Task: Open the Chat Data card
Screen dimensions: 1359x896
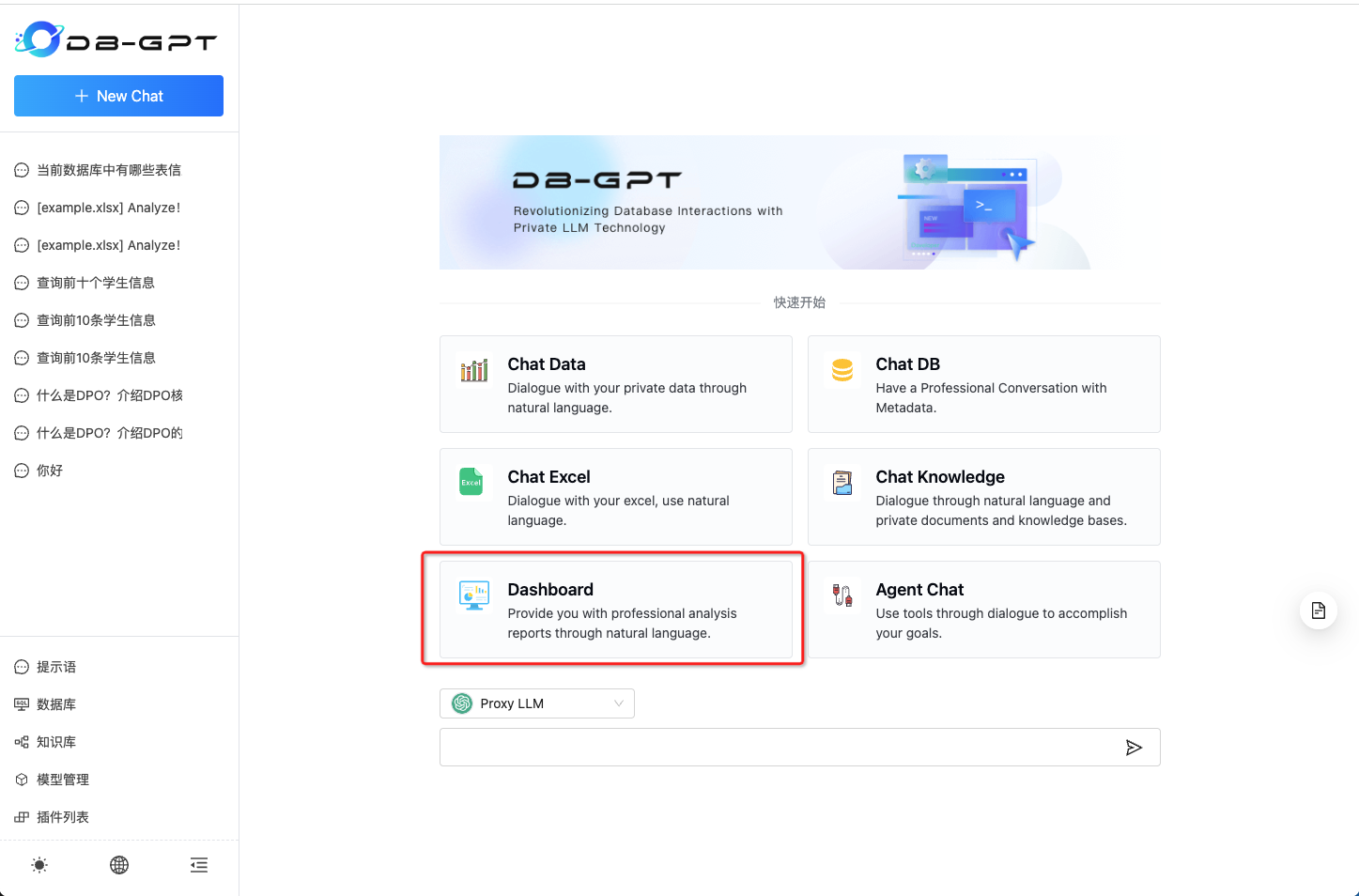Action: (x=616, y=384)
